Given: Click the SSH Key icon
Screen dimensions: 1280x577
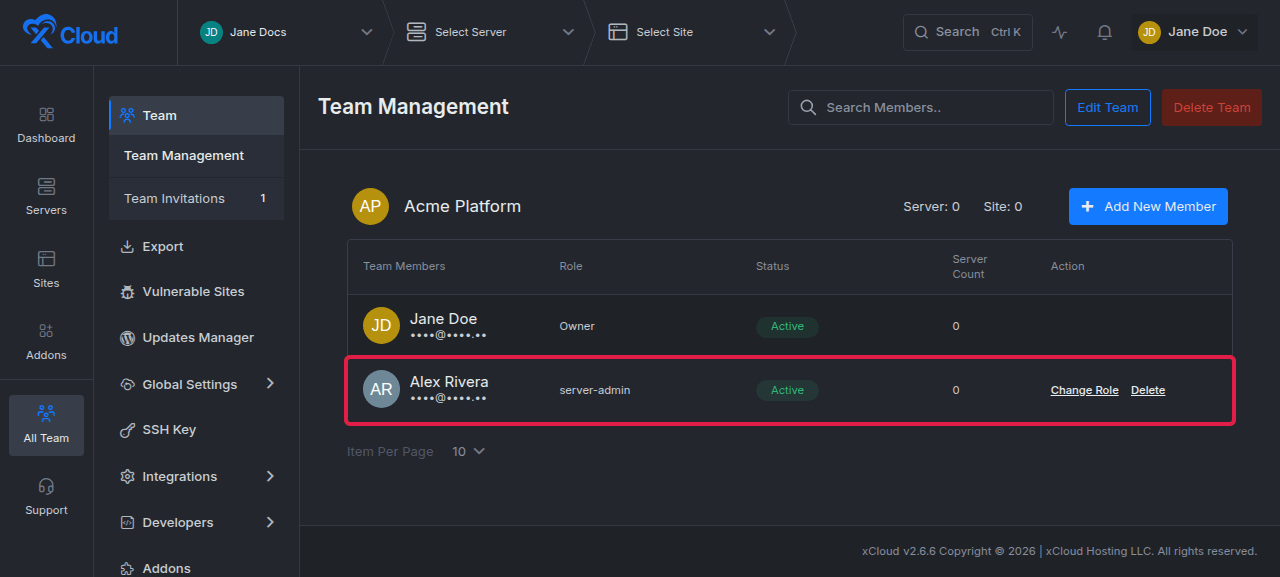Looking at the screenshot, I should [x=127, y=430].
